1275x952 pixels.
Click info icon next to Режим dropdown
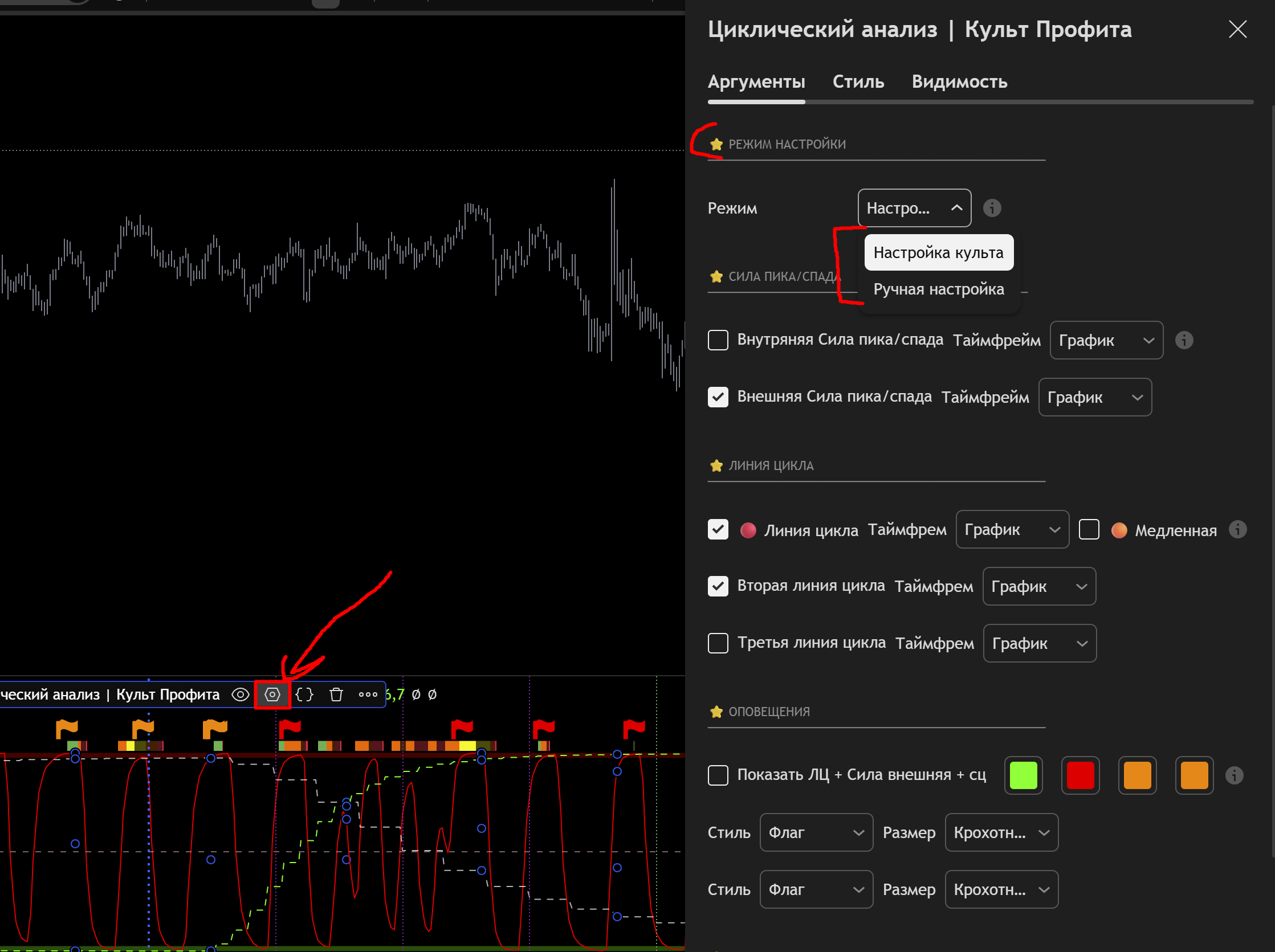click(992, 208)
